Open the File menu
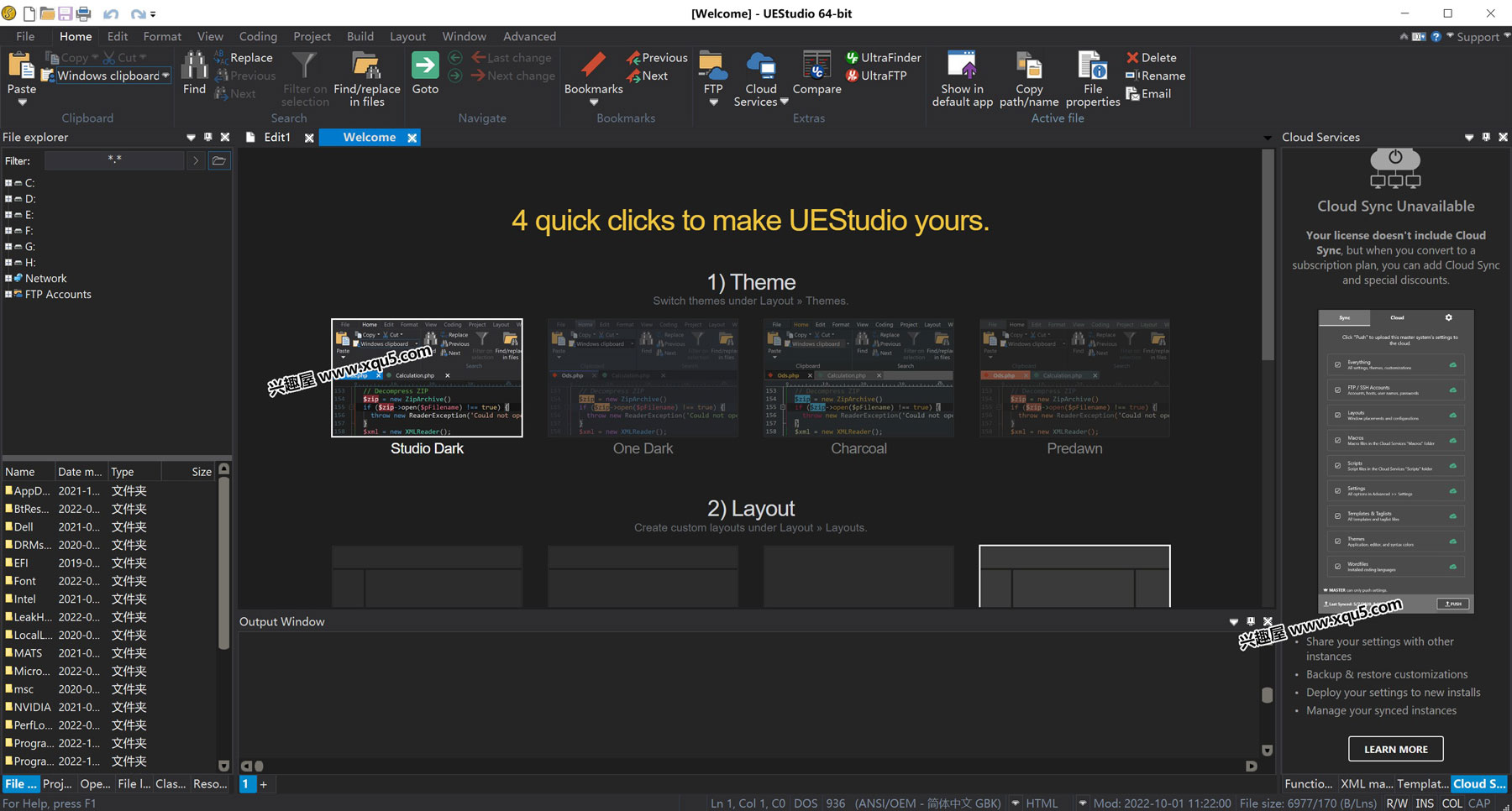Image resolution: width=1512 pixels, height=811 pixels. point(25,37)
